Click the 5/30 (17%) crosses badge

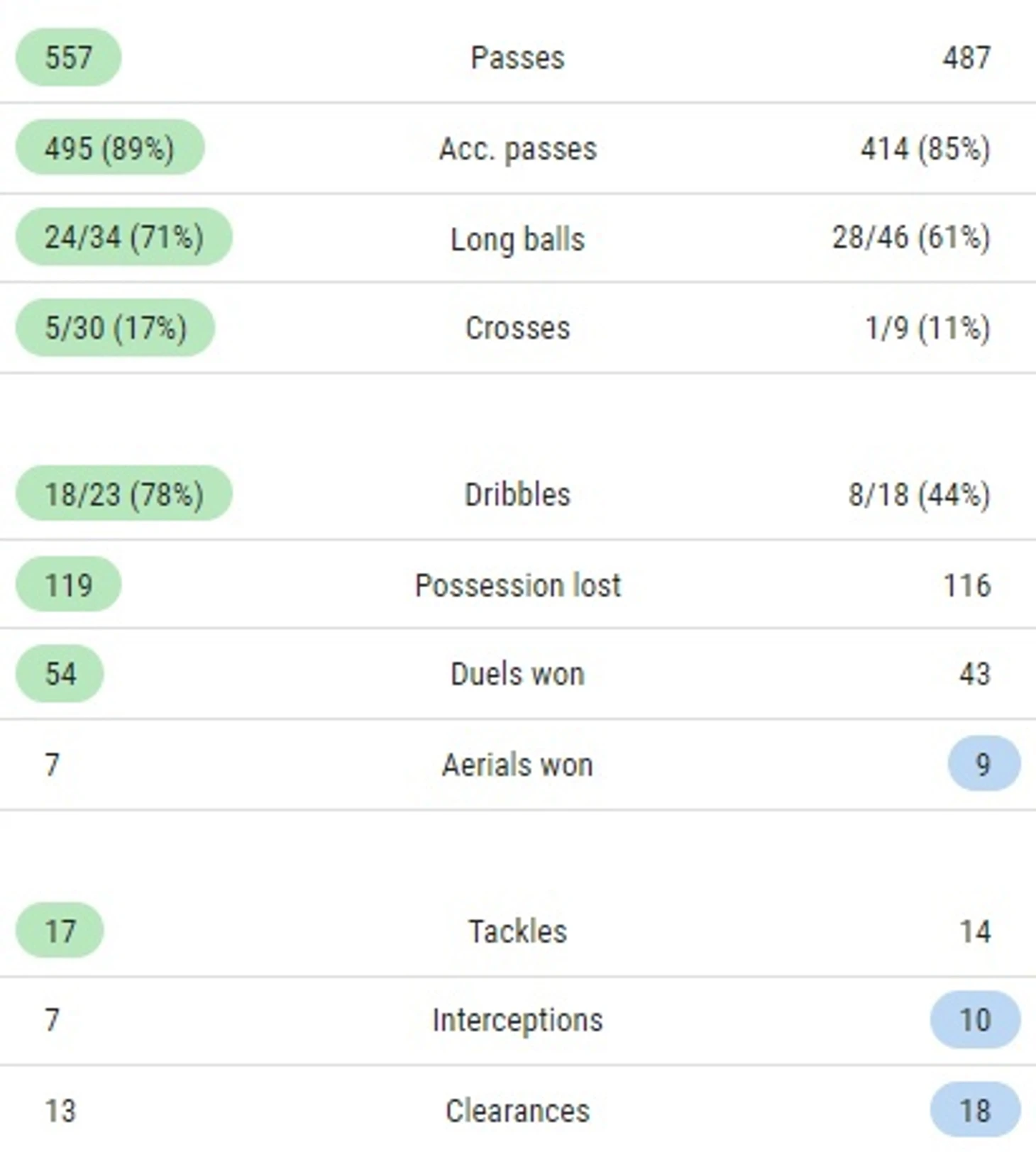[x=115, y=328]
